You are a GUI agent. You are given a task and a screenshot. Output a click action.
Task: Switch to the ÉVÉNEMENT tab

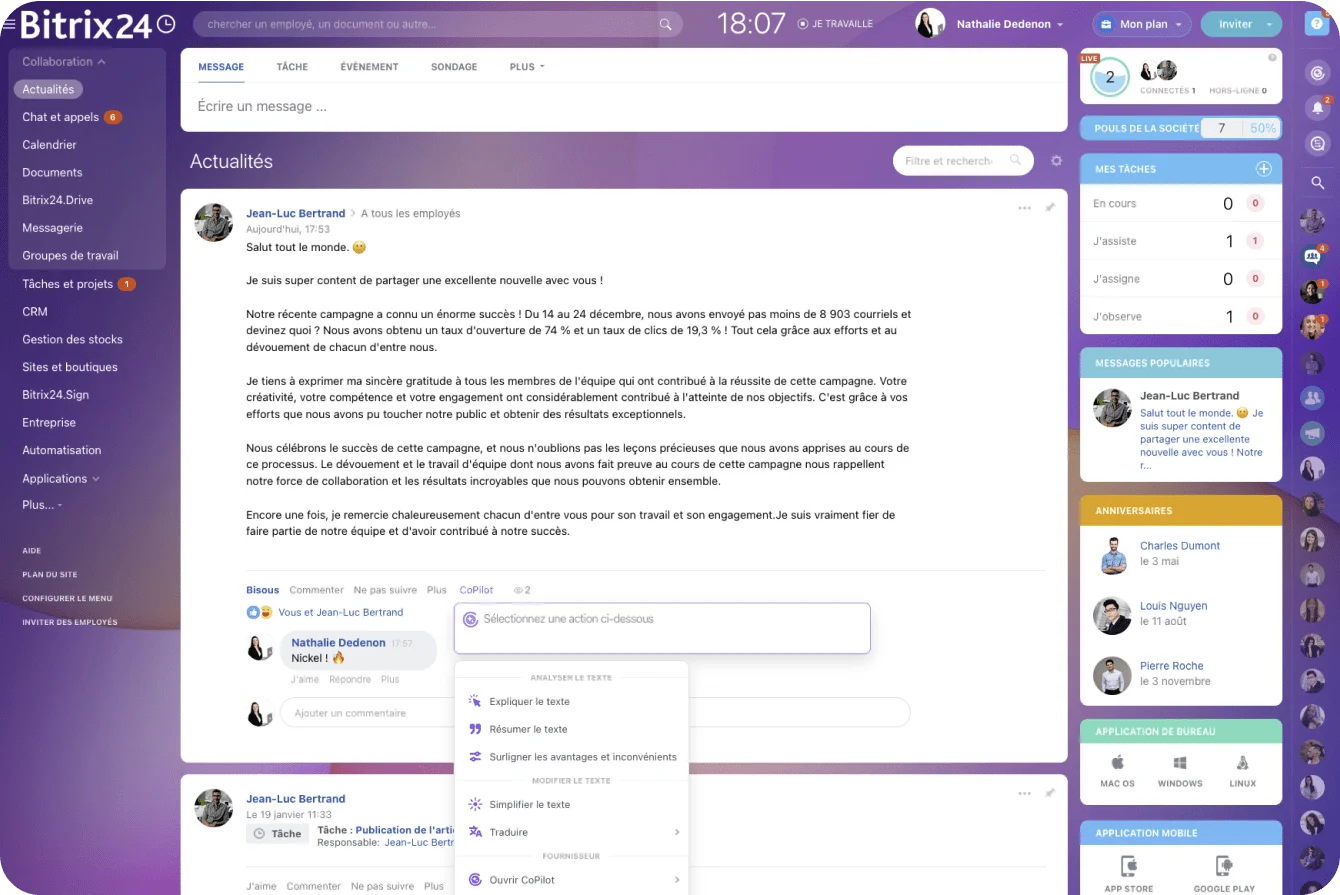coord(369,67)
